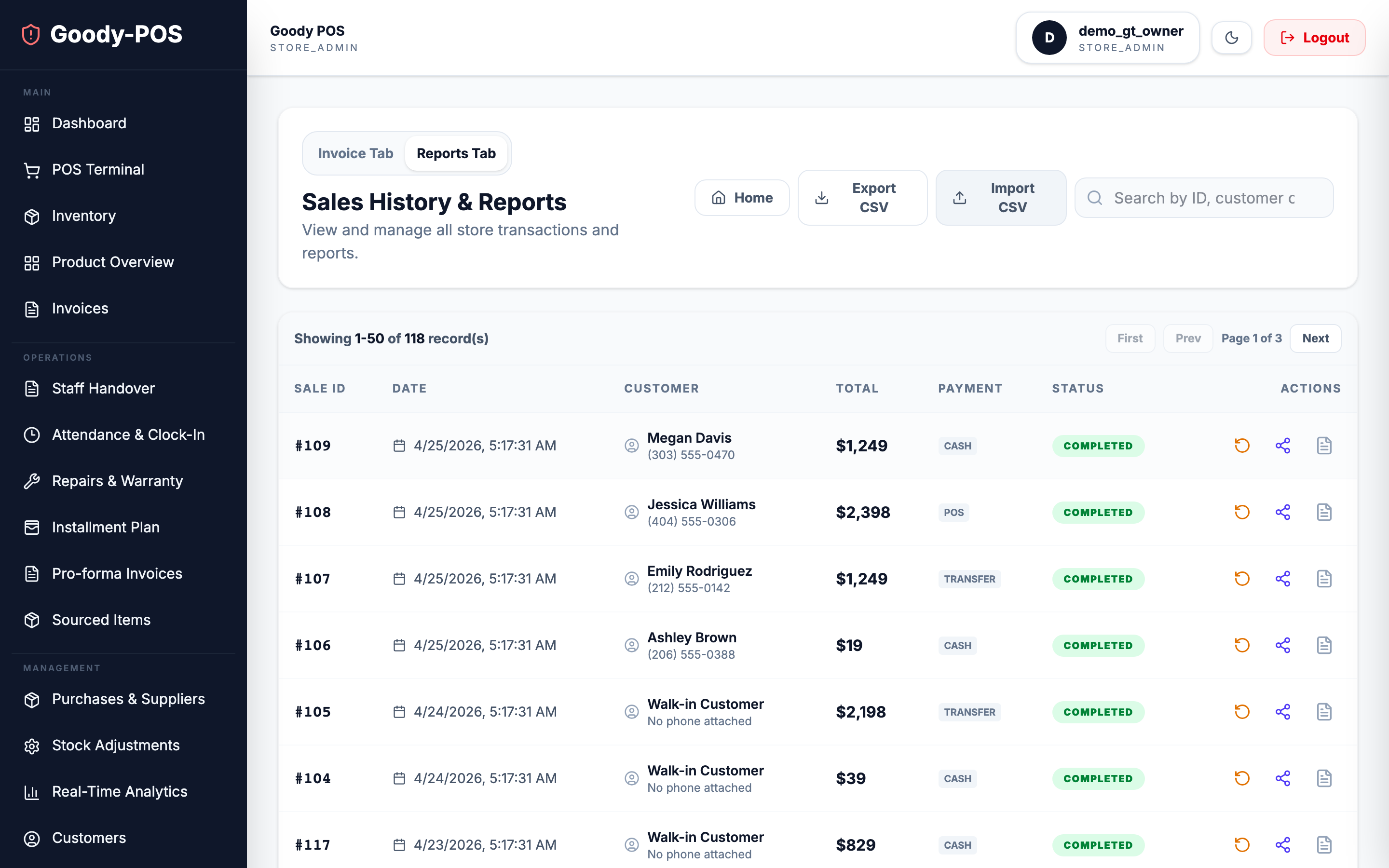
Task: Switch to the Invoice Tab
Action: coord(355,153)
